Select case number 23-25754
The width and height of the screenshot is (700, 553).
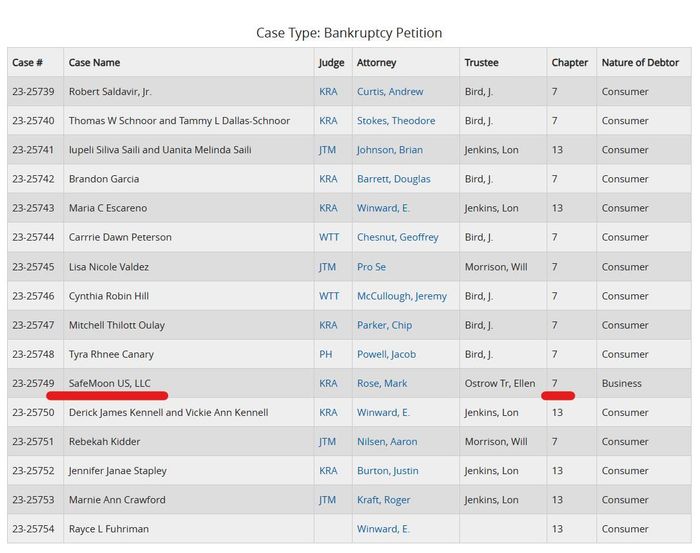tap(33, 529)
